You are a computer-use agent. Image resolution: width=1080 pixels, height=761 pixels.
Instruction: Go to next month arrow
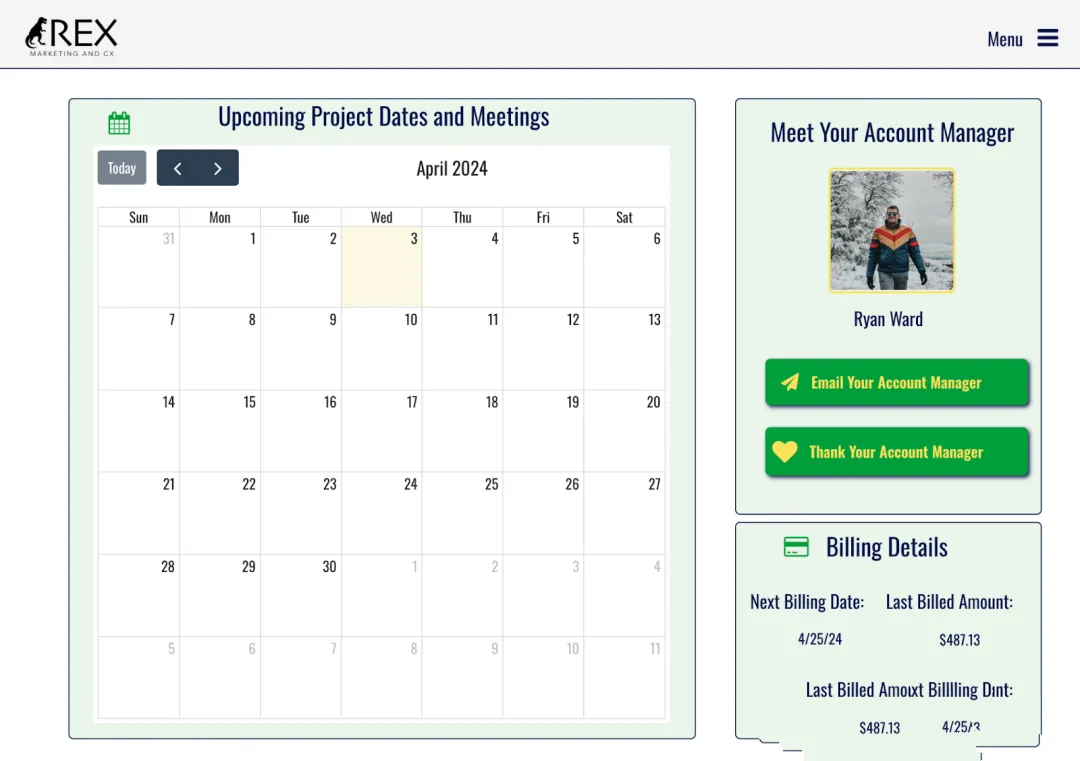click(218, 168)
